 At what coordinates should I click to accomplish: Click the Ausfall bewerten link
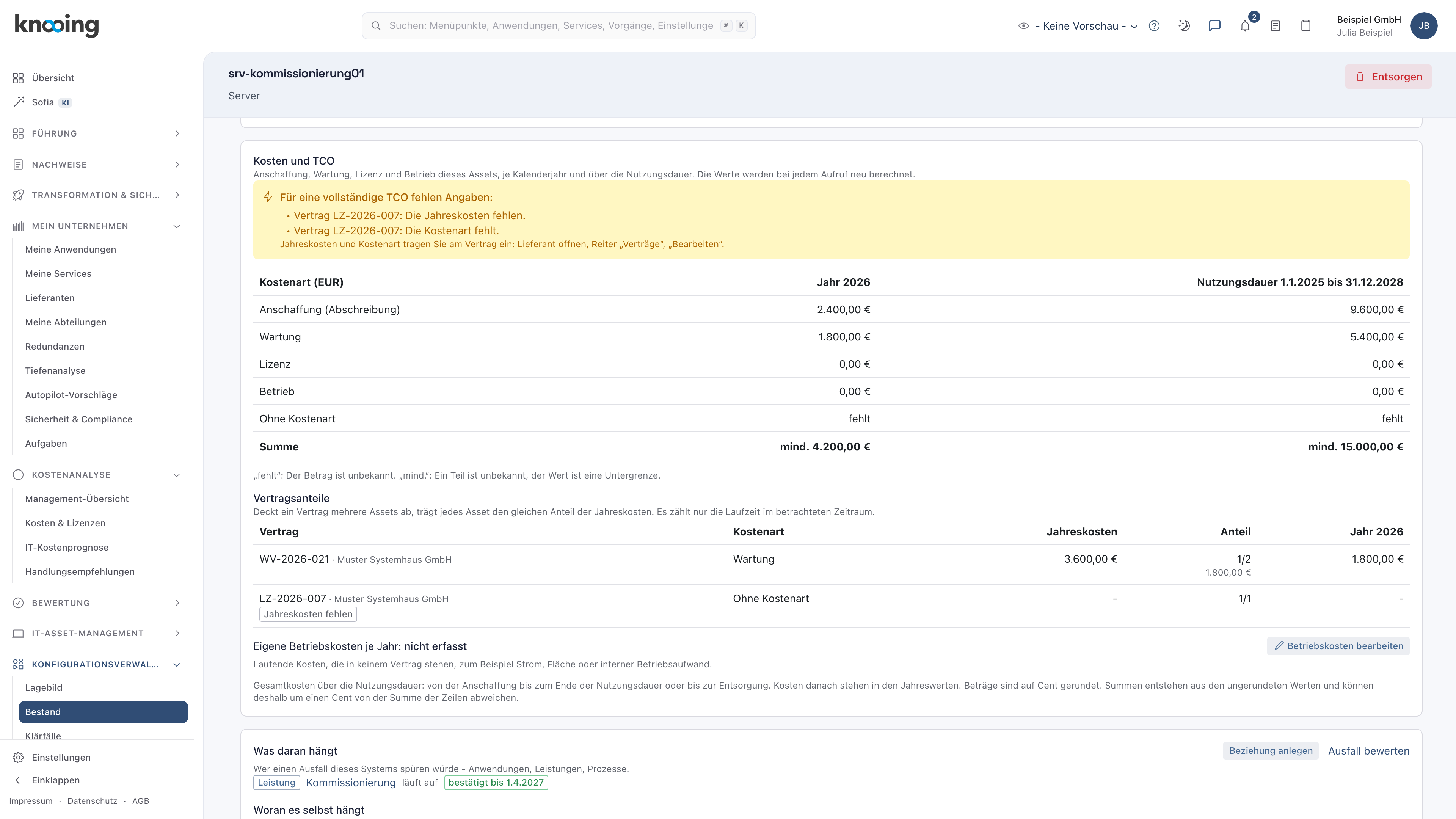pyautogui.click(x=1368, y=751)
